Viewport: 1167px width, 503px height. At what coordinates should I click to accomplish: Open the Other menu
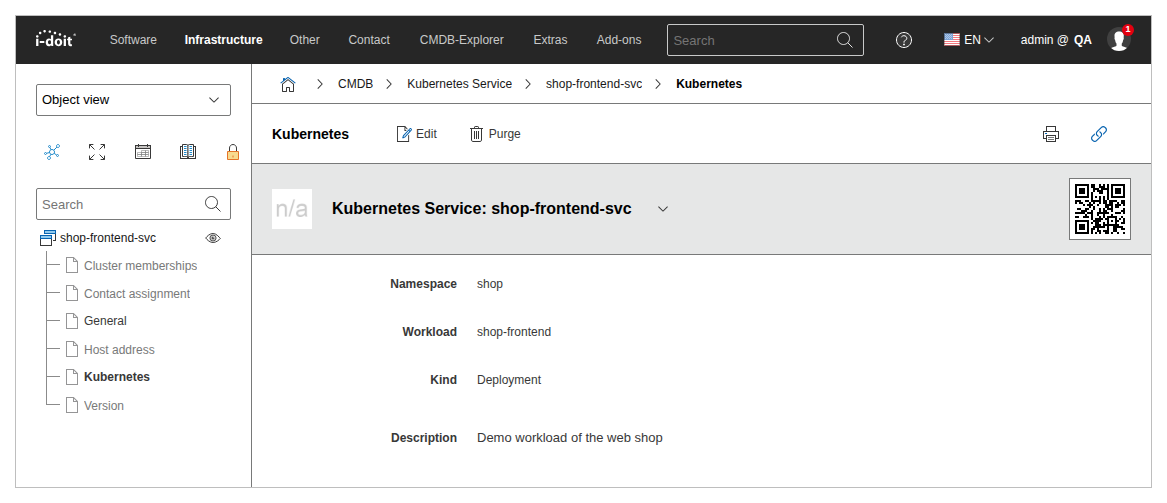point(304,40)
